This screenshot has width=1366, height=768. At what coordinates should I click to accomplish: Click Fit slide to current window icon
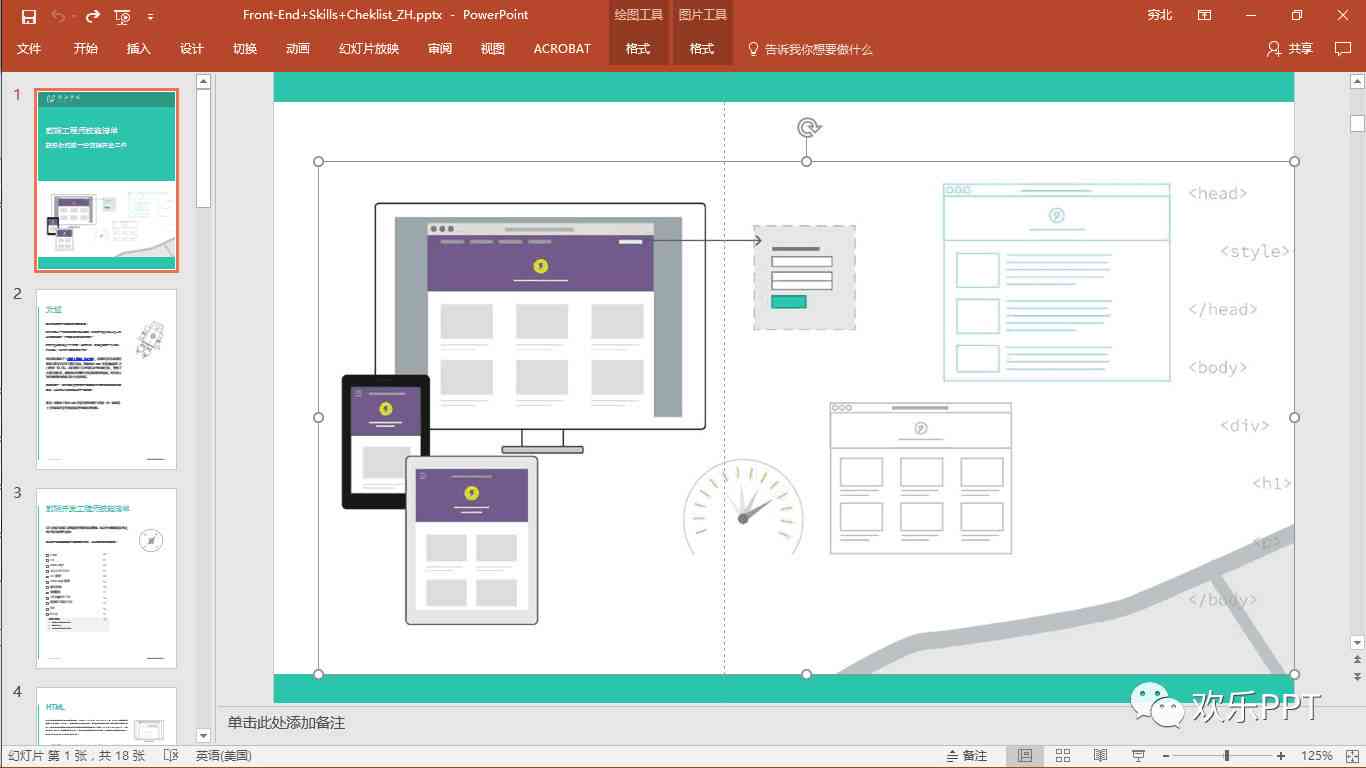[x=1350, y=756]
